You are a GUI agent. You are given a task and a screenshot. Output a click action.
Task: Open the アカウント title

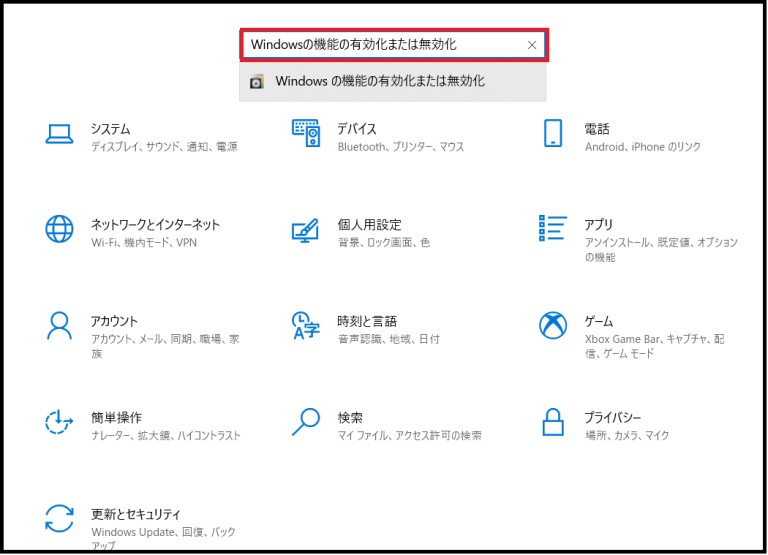tap(115, 321)
